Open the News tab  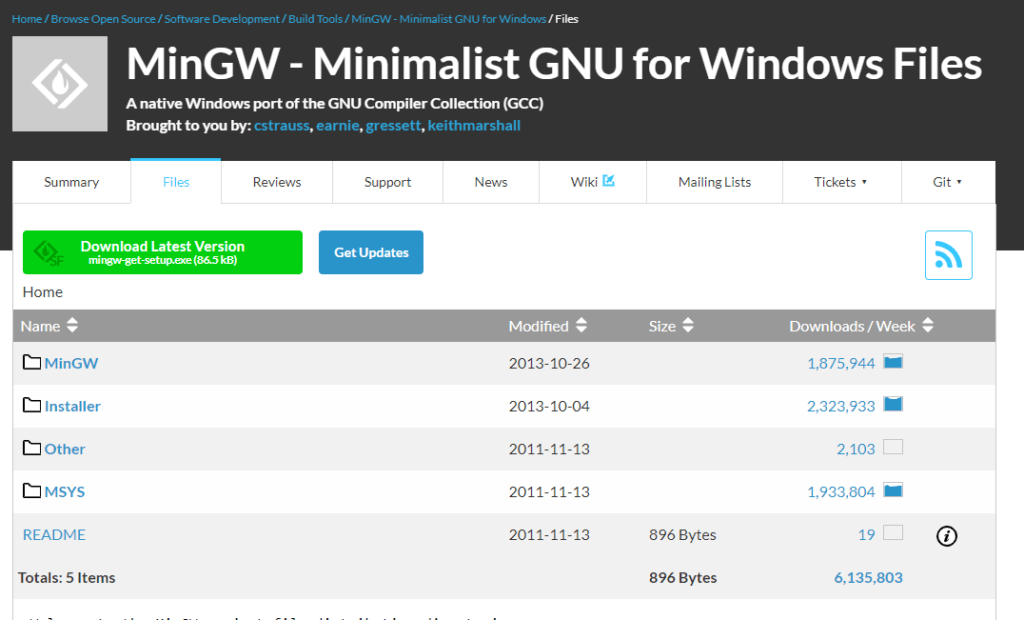tap(491, 182)
